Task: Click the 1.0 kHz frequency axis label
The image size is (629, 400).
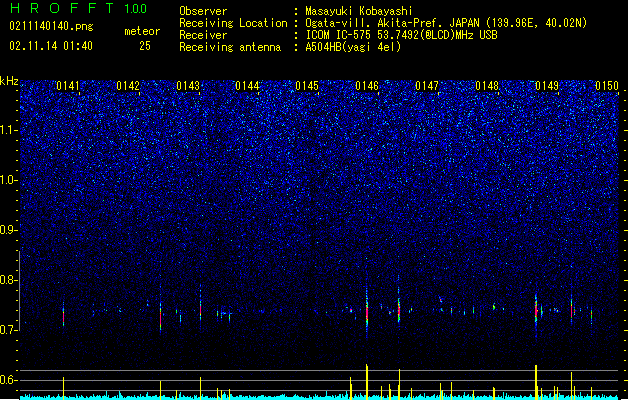Action: click(9, 180)
